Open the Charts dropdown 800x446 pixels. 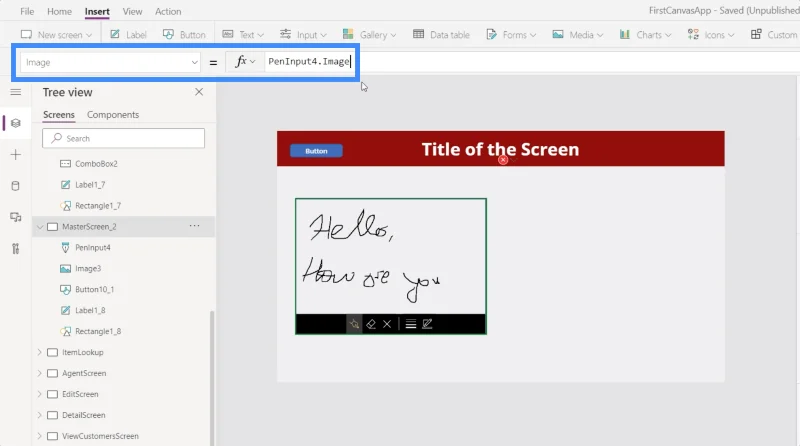[x=645, y=35]
